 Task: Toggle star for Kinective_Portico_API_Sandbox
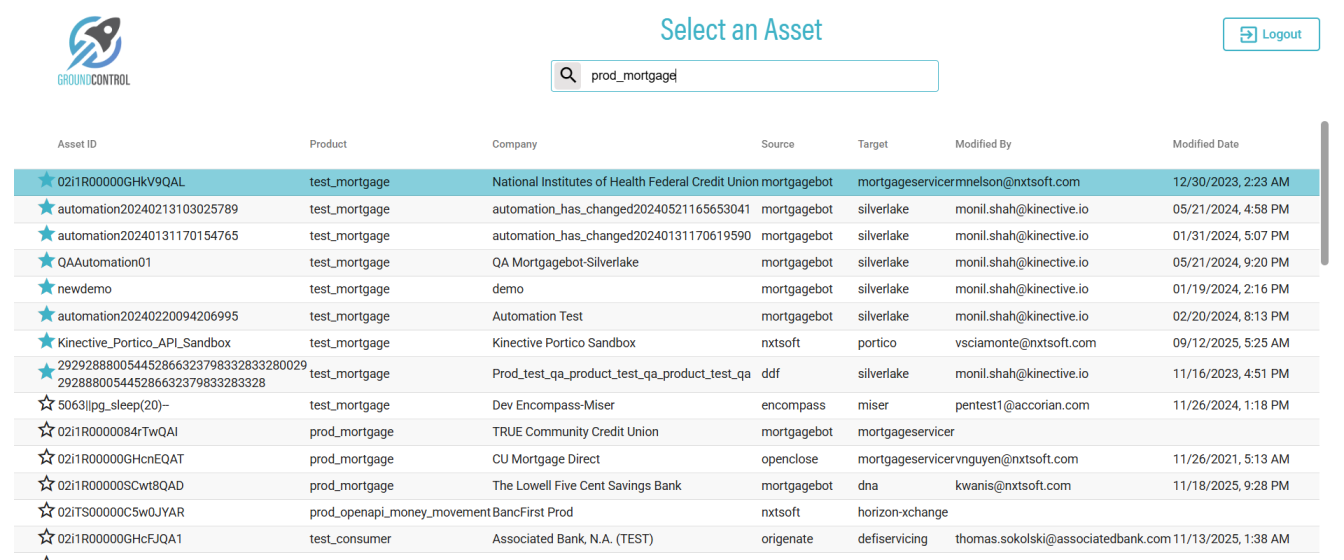pos(46,342)
